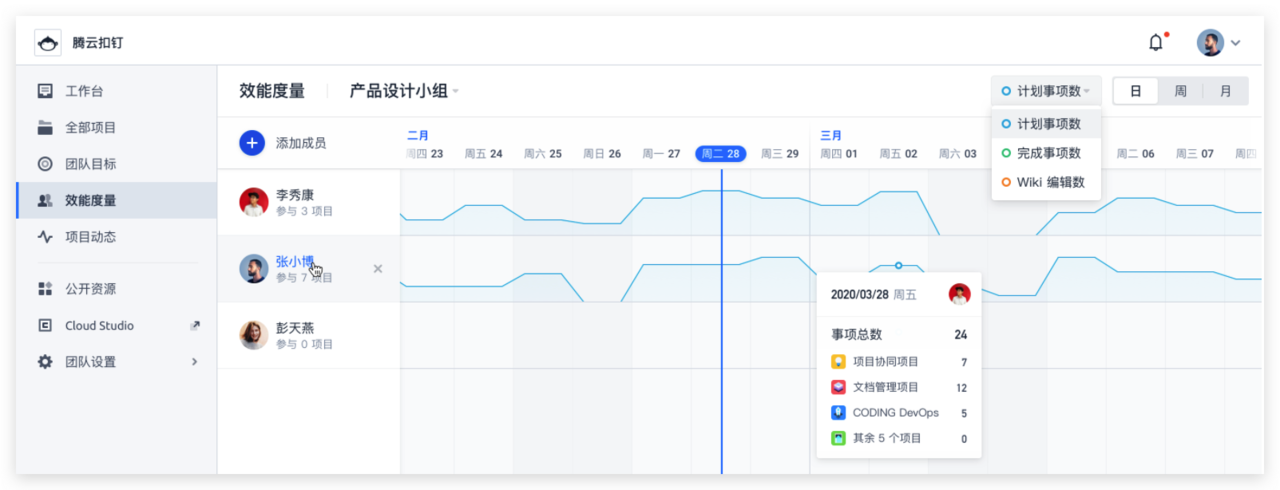Open the 计划事项数 metric dropdown
This screenshot has width=1280, height=490.
coord(1046,91)
